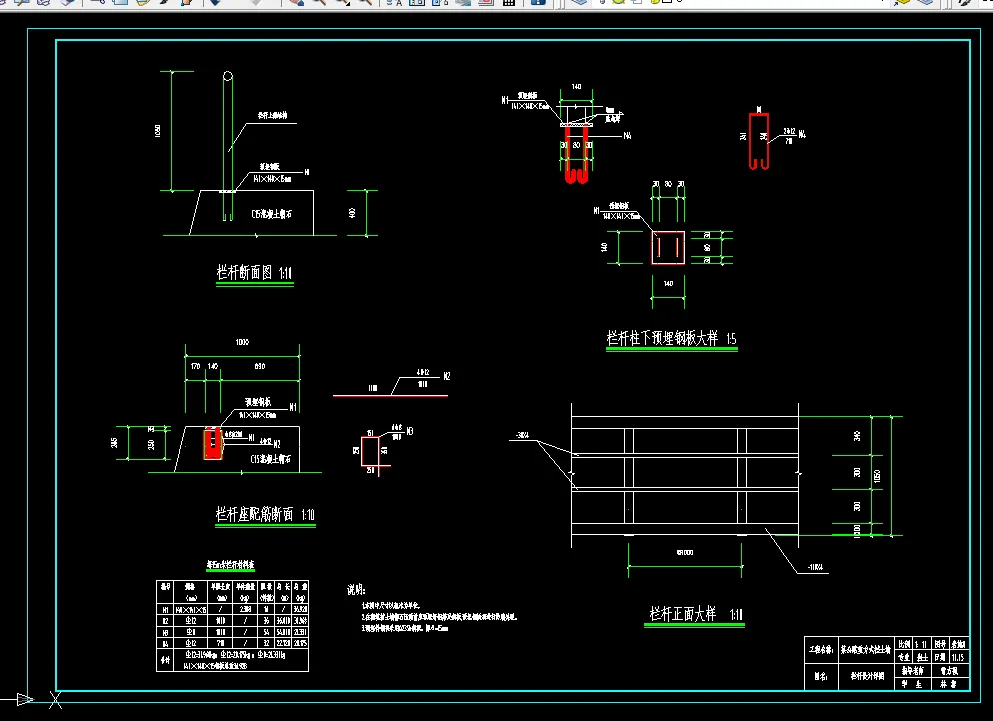Viewport: 993px width, 721px height.
Task: Select the 栏杆断面图 1:10 title text
Action: point(254,272)
